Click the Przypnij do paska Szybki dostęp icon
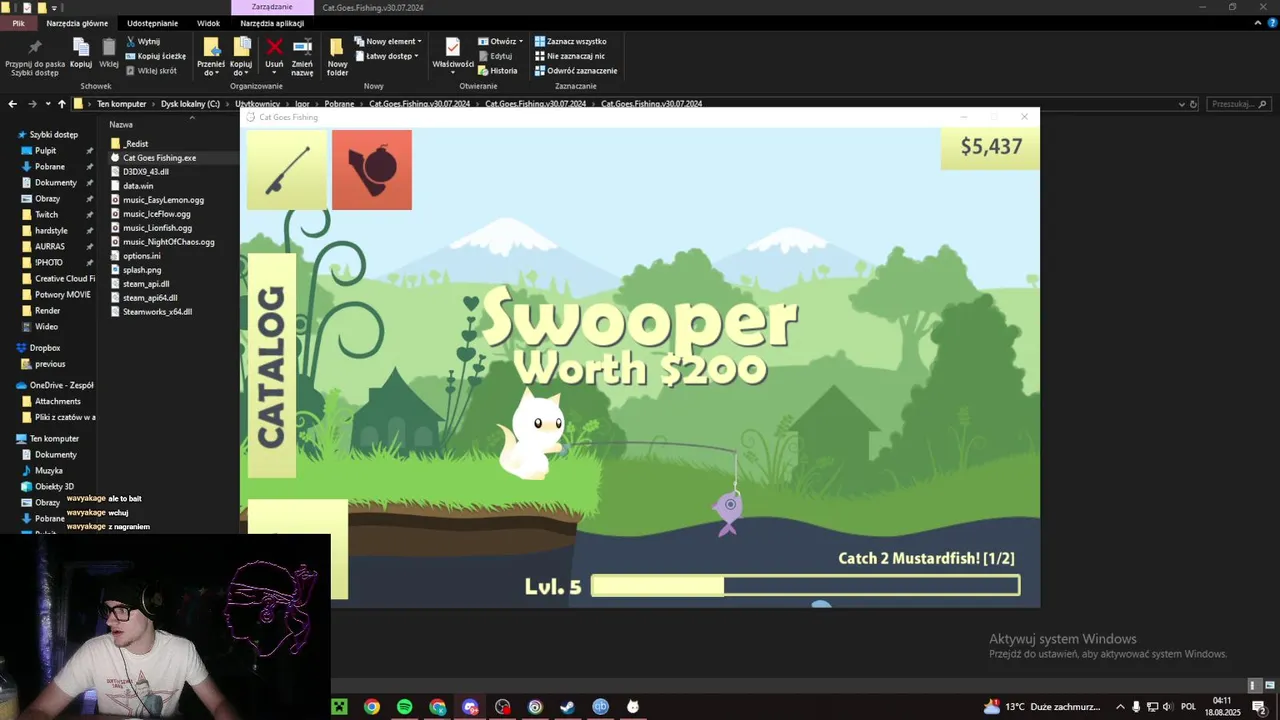 tap(35, 57)
